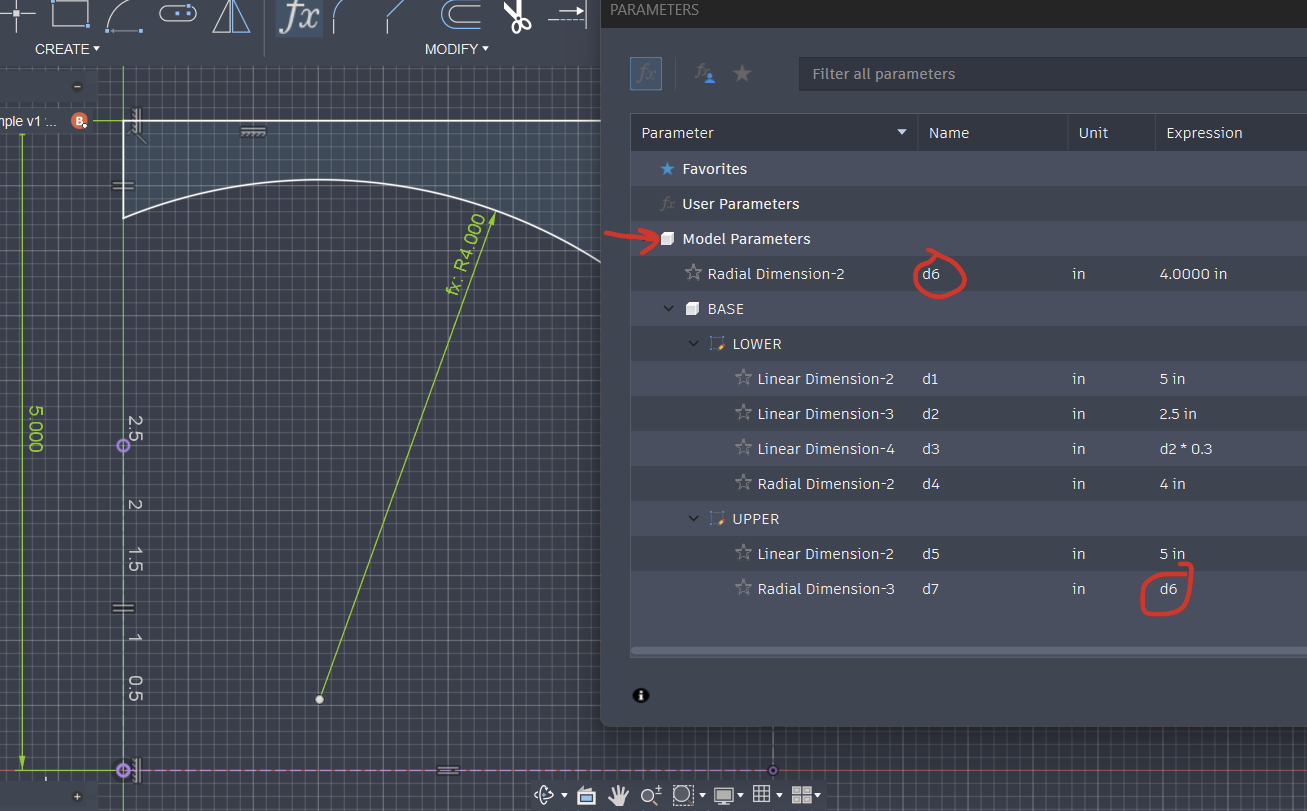Click the info icon in Parameters dialog
This screenshot has height=811, width=1307.
641,695
